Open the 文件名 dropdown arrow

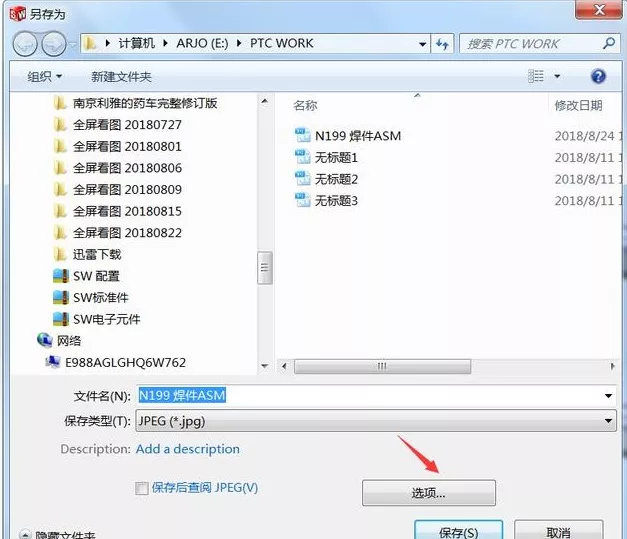pos(608,396)
